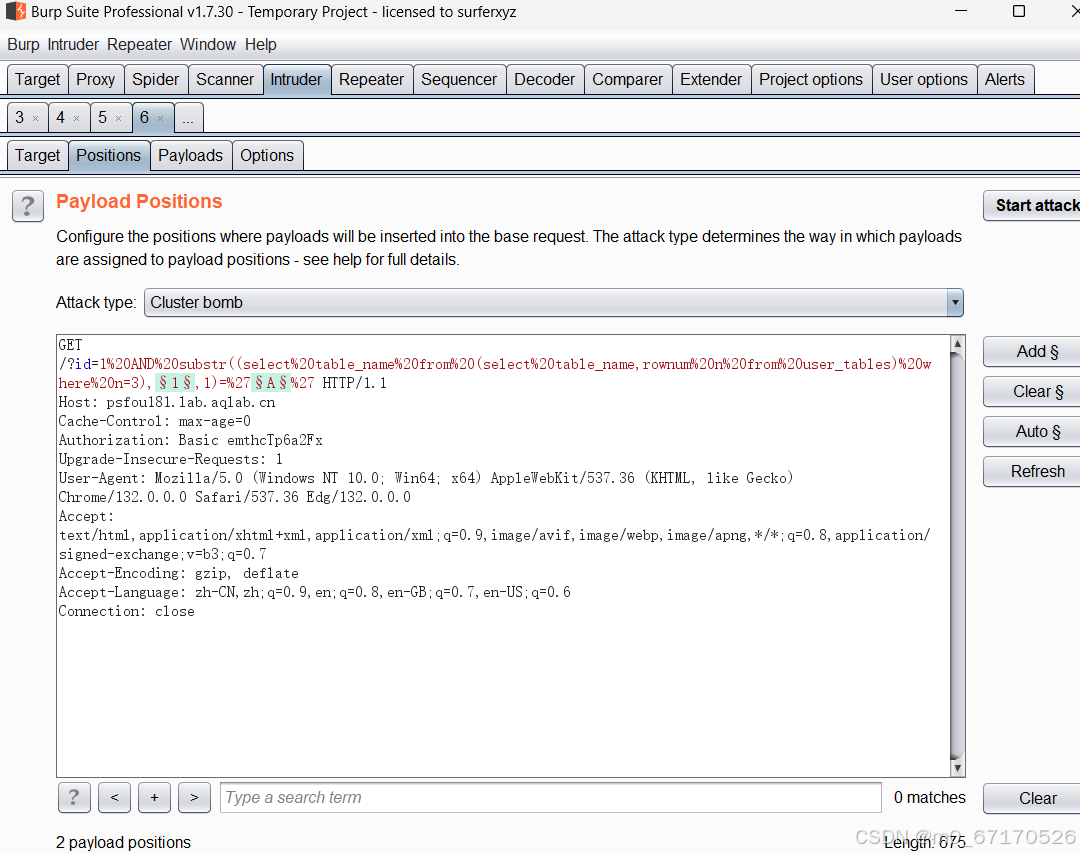Viewport: 1080px width, 854px height.
Task: Click the Auto § button
Action: point(1032,432)
